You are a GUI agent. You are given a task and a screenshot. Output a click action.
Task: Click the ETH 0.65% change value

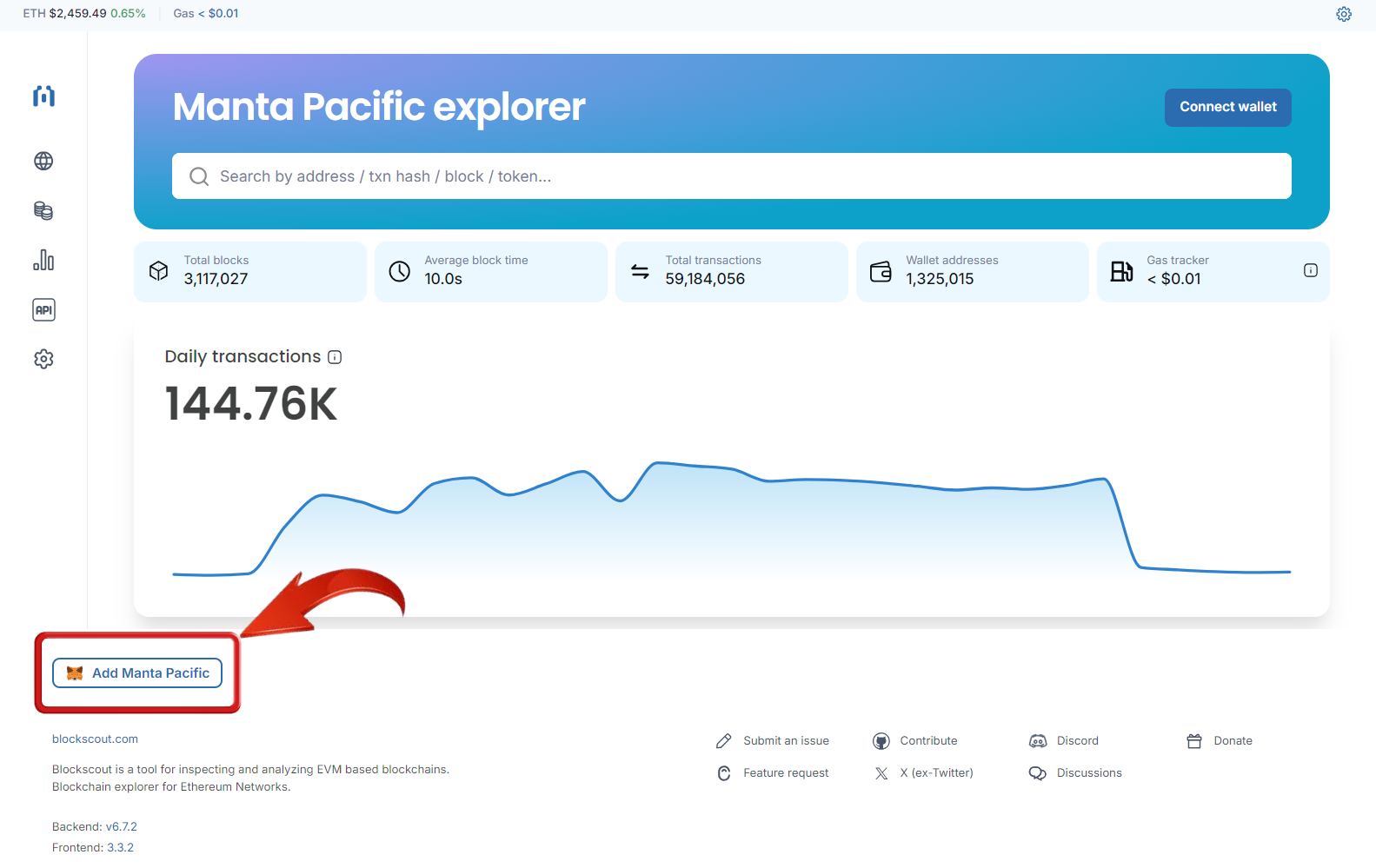(x=128, y=14)
